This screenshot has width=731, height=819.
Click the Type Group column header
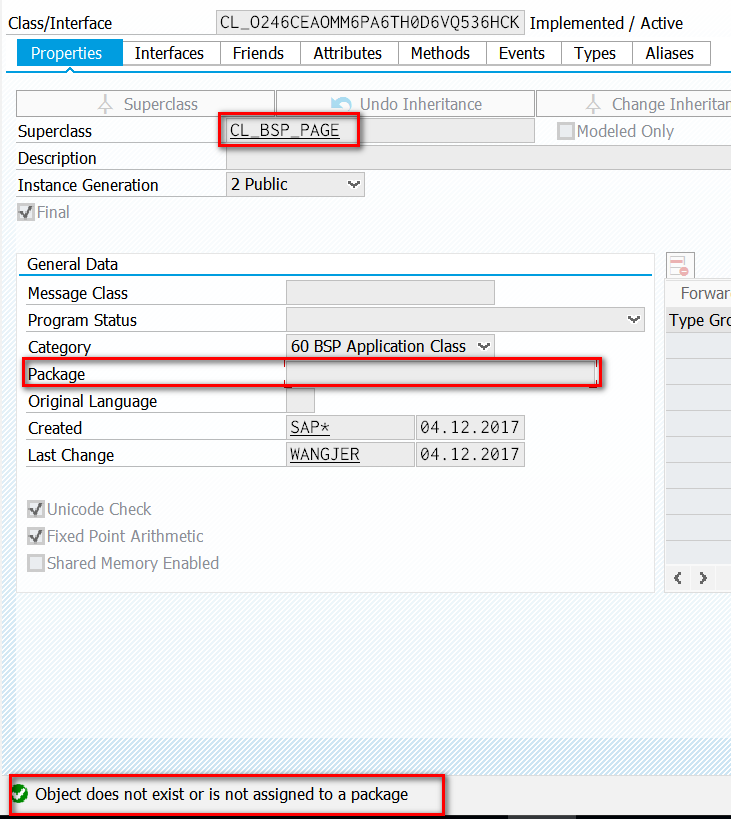tap(700, 320)
